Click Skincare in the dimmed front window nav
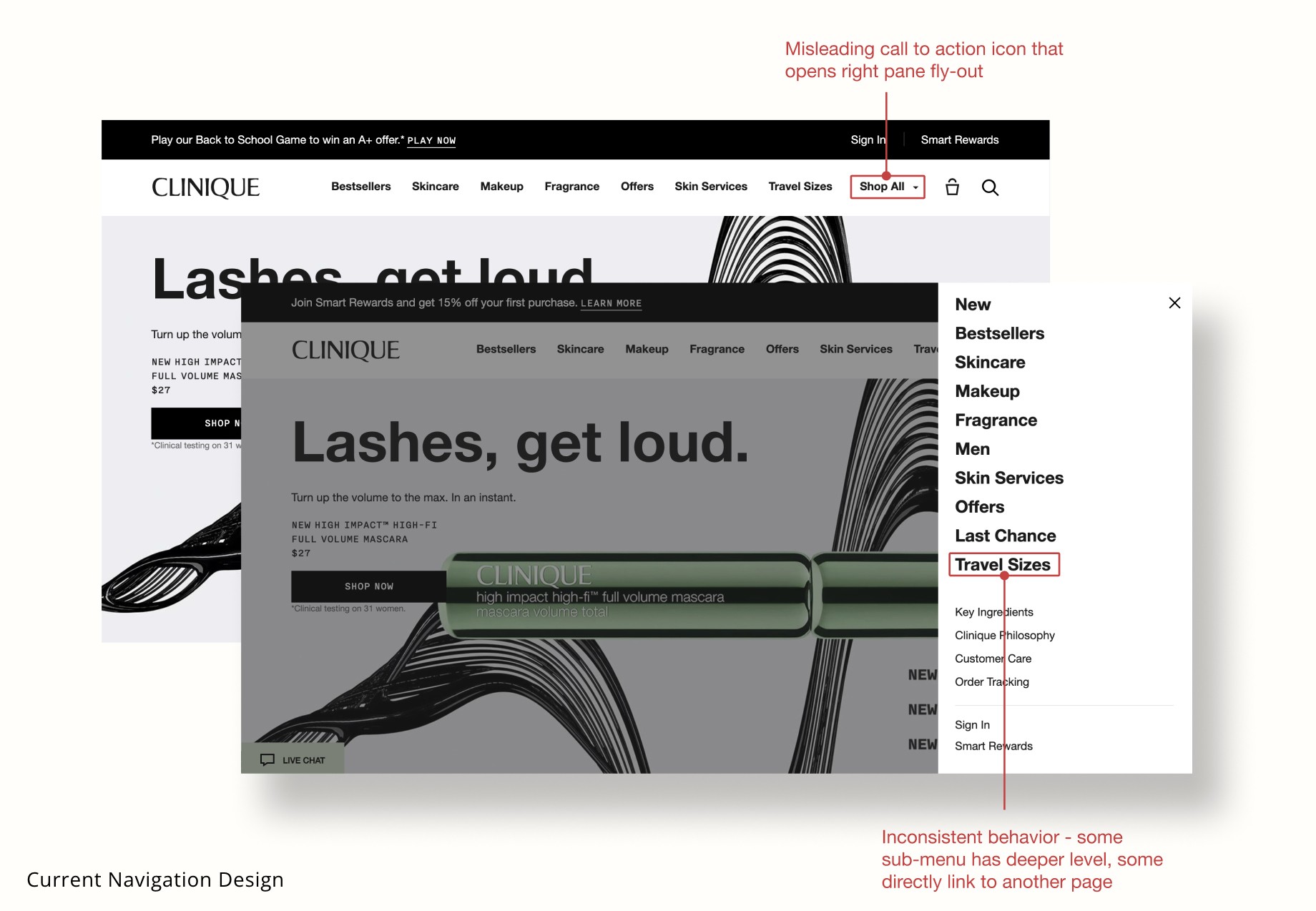Image resolution: width=1316 pixels, height=911 pixels. click(581, 349)
